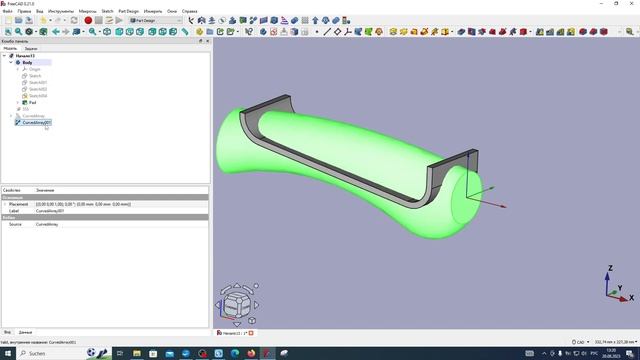Screen dimensions: 640x360
Task: Run macro with the play triangle
Action: point(119,20)
